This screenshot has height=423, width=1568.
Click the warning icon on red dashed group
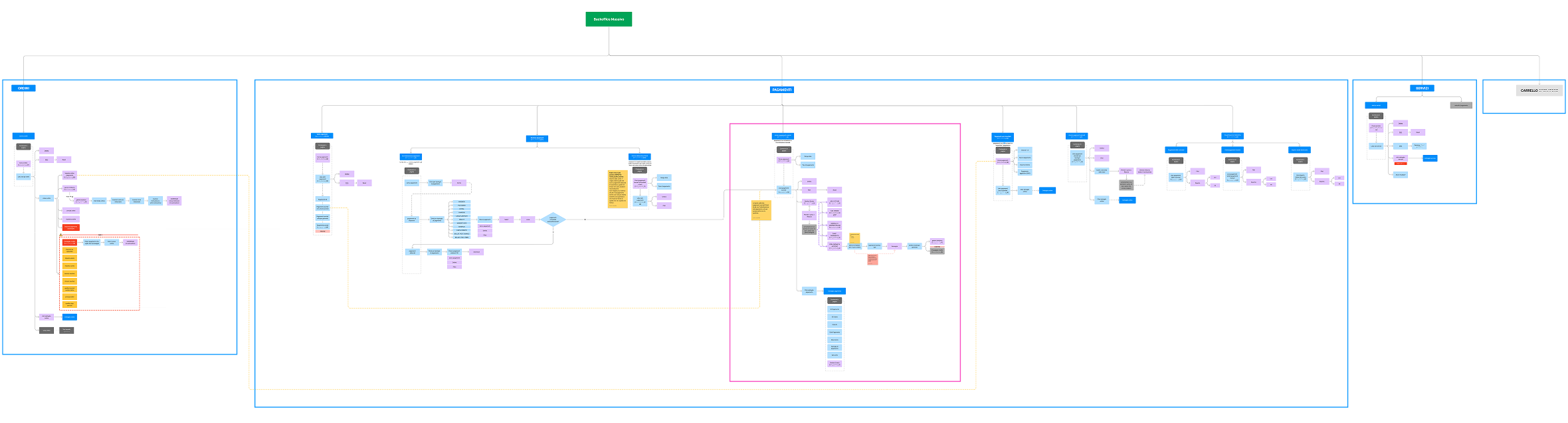[61, 235]
